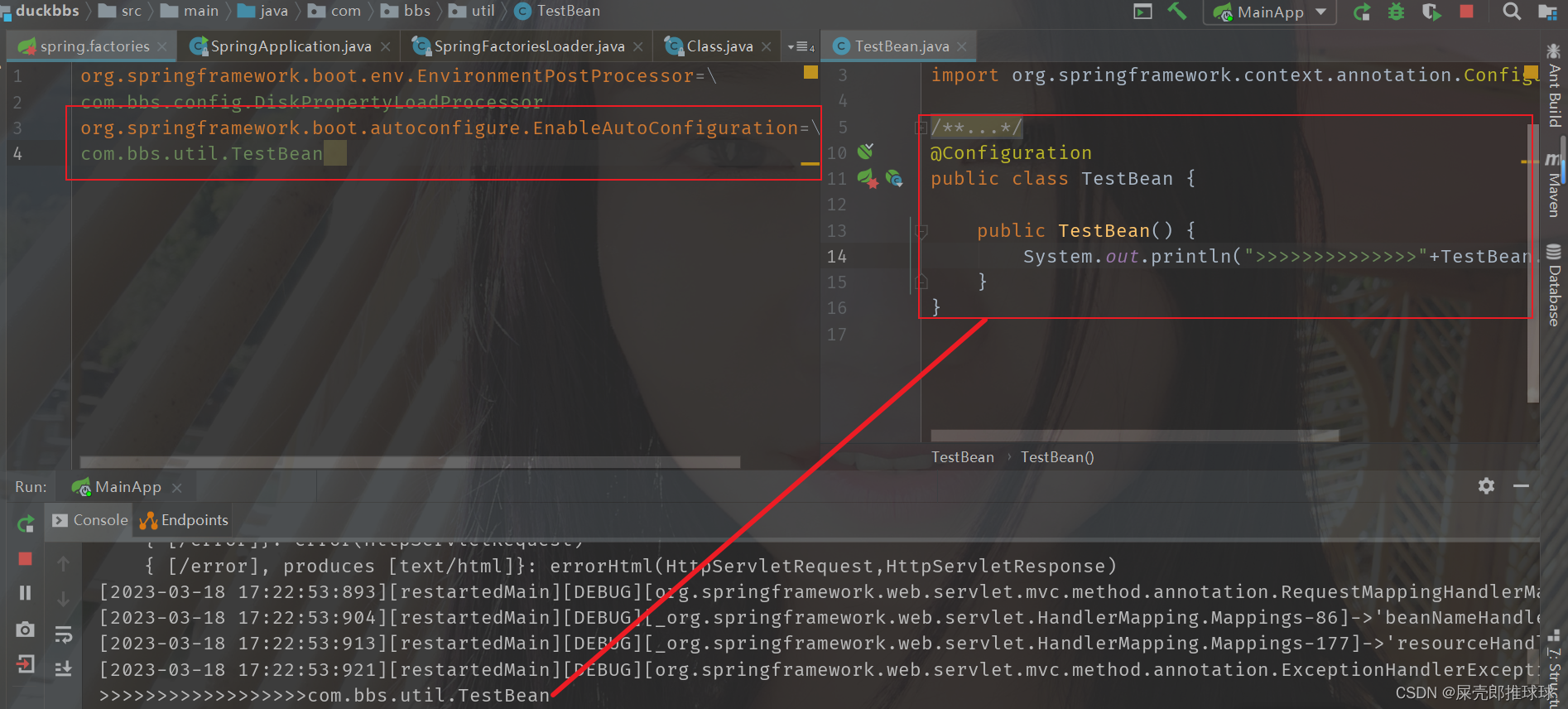Click bbs package in breadcrumb
The image size is (1568, 709).
pyautogui.click(x=406, y=11)
